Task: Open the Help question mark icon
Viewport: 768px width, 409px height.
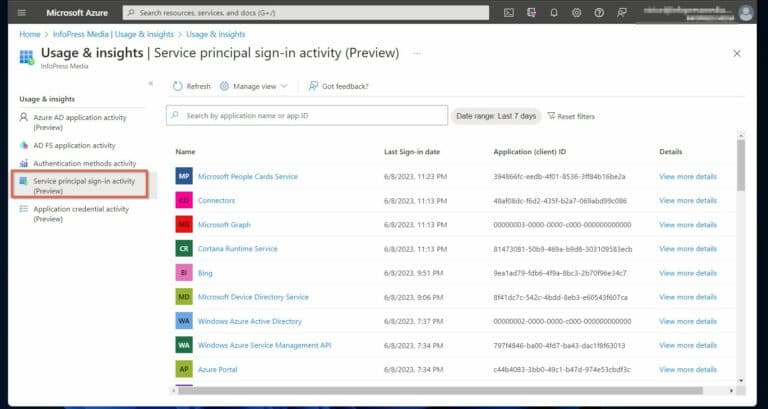Action: point(599,13)
